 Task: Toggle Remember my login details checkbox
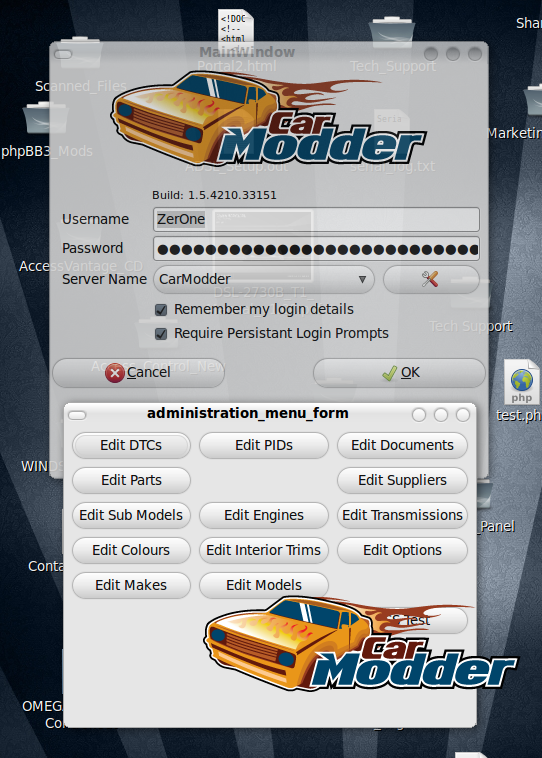pos(161,310)
